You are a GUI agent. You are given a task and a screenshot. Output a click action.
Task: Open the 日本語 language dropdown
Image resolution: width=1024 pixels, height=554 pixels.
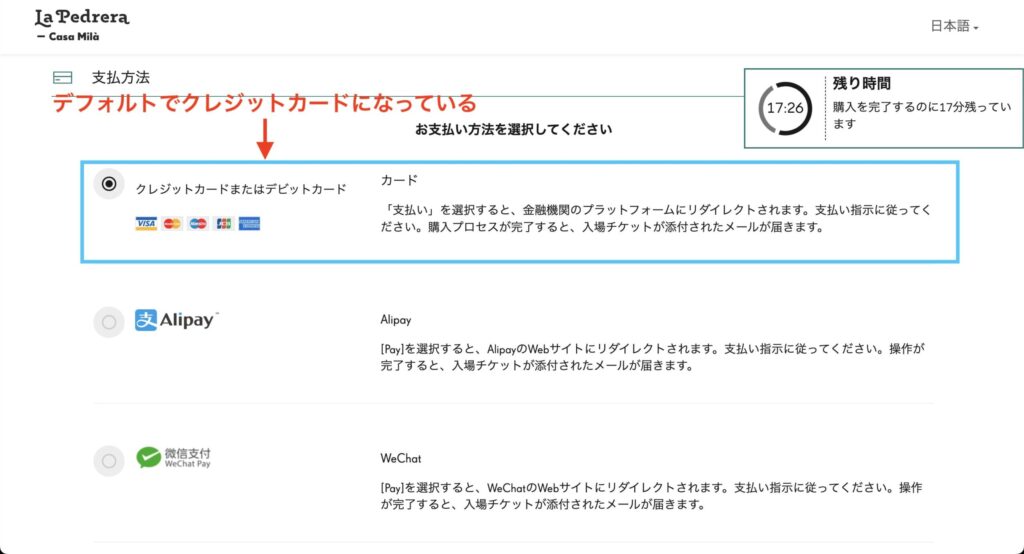tap(953, 27)
